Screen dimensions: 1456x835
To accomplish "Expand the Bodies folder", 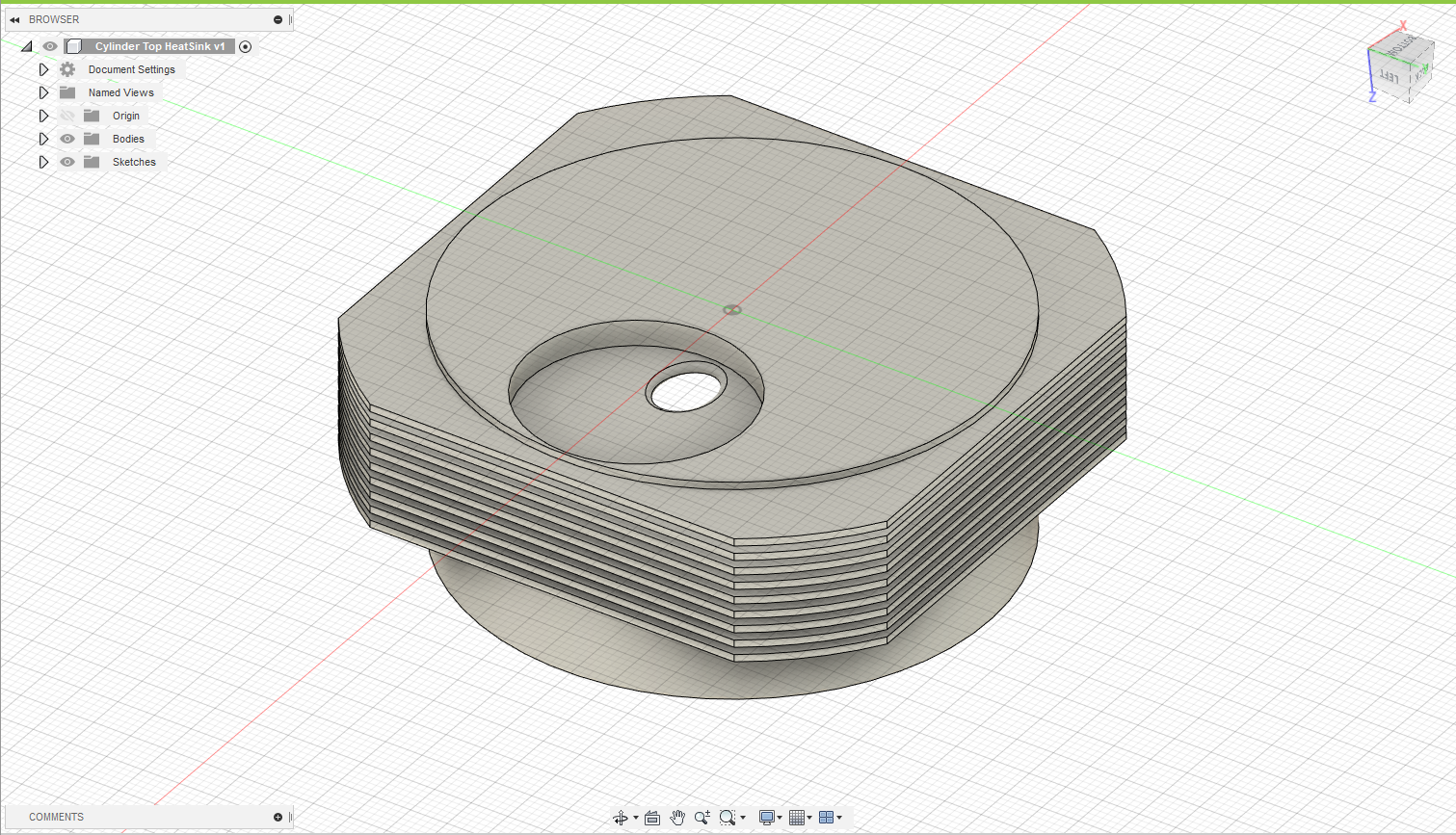I will point(43,139).
